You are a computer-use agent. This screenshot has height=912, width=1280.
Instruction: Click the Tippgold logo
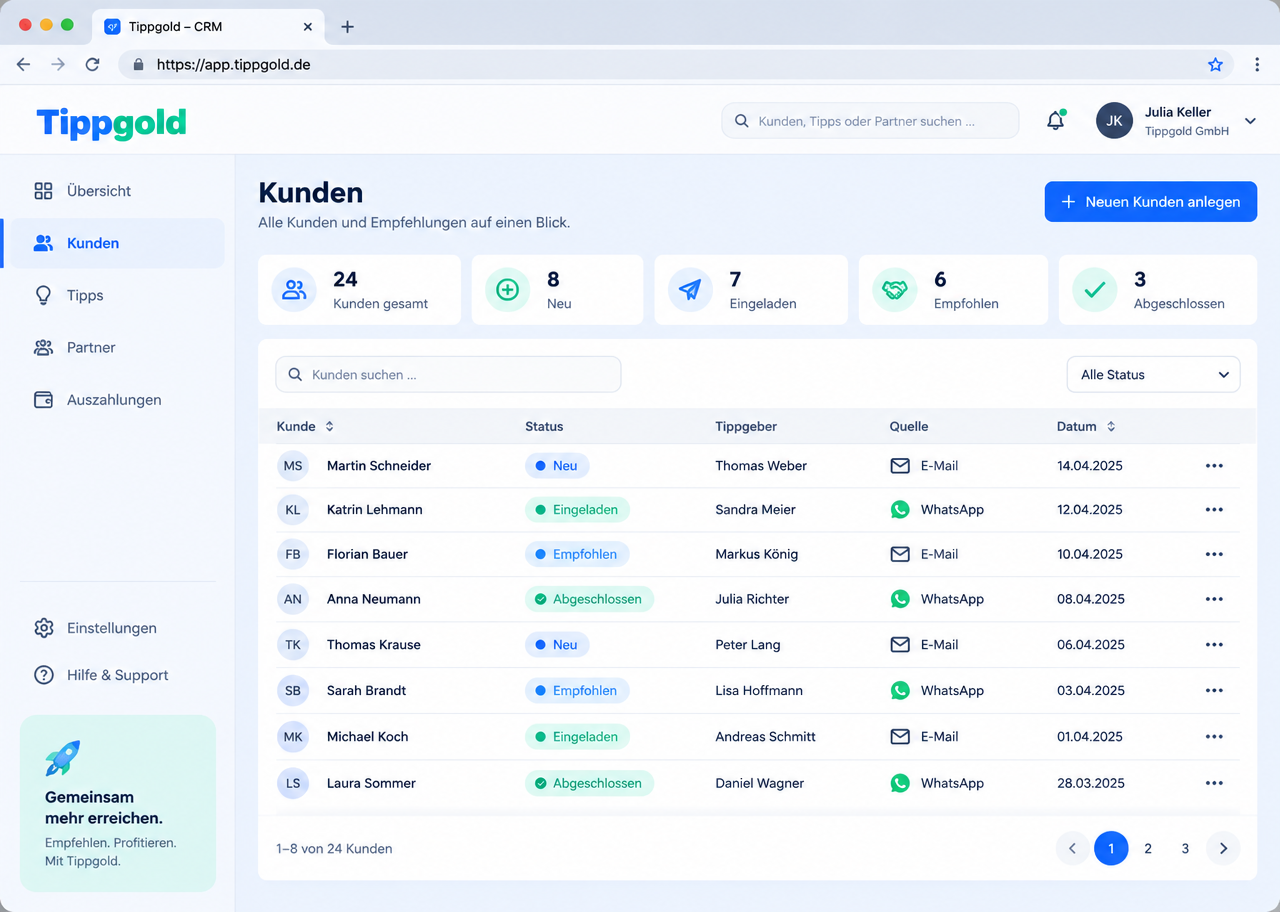coord(111,123)
